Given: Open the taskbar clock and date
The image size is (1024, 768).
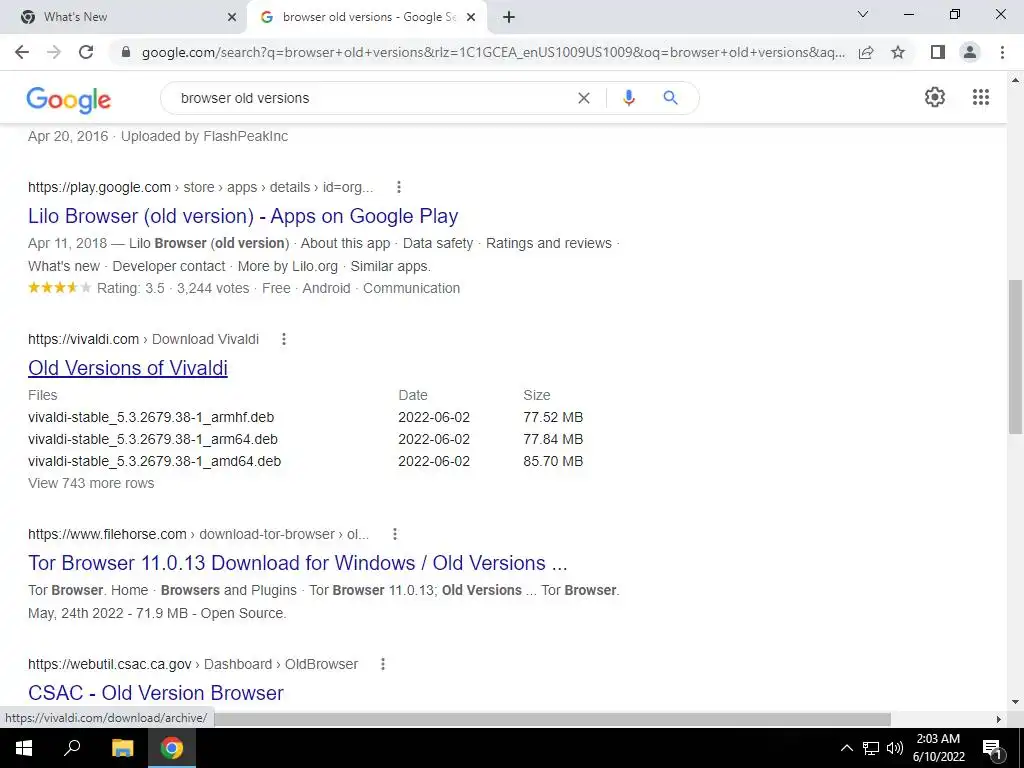Looking at the screenshot, I should click(x=938, y=748).
